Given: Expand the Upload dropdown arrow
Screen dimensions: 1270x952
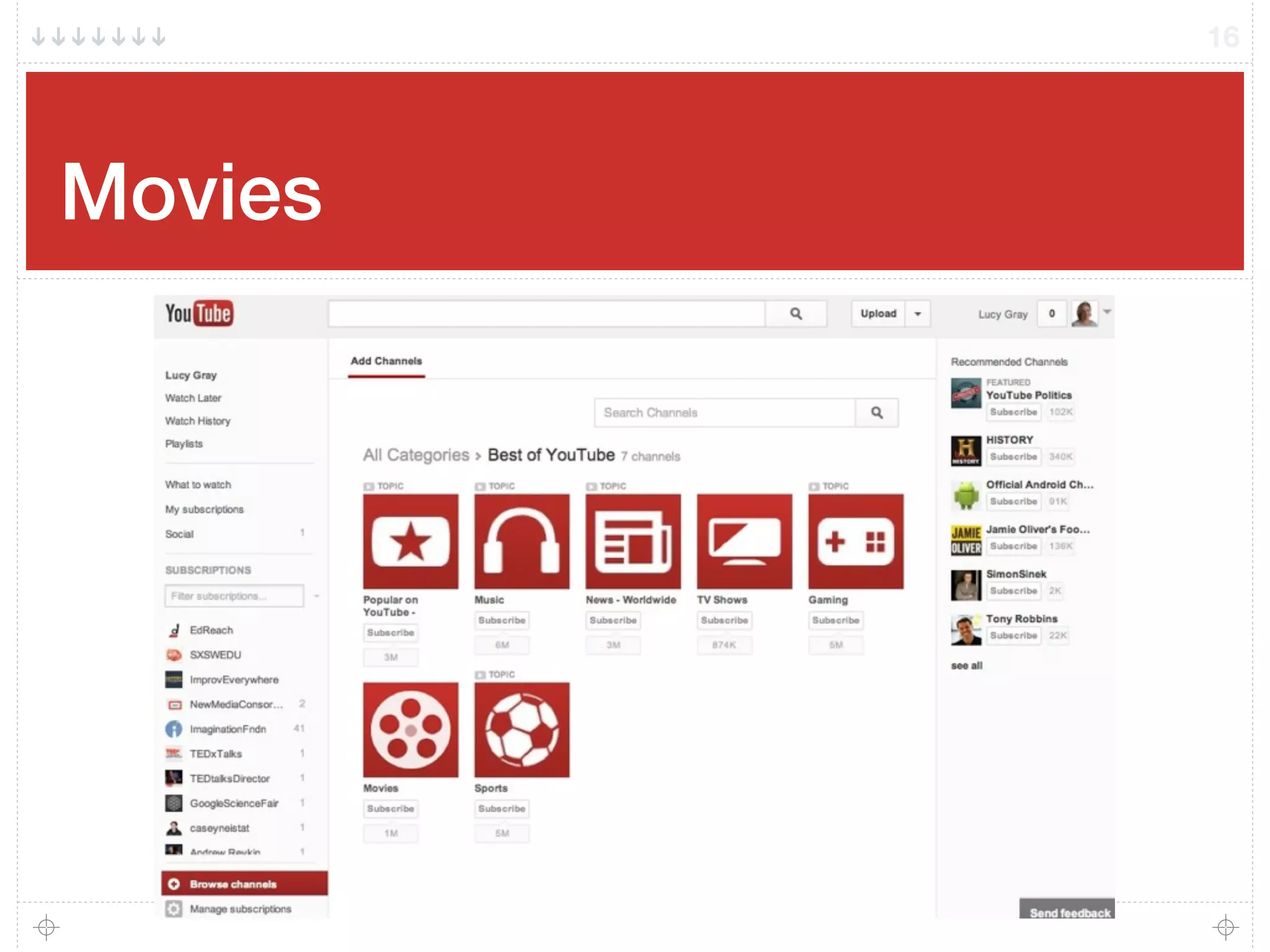Looking at the screenshot, I should point(918,314).
